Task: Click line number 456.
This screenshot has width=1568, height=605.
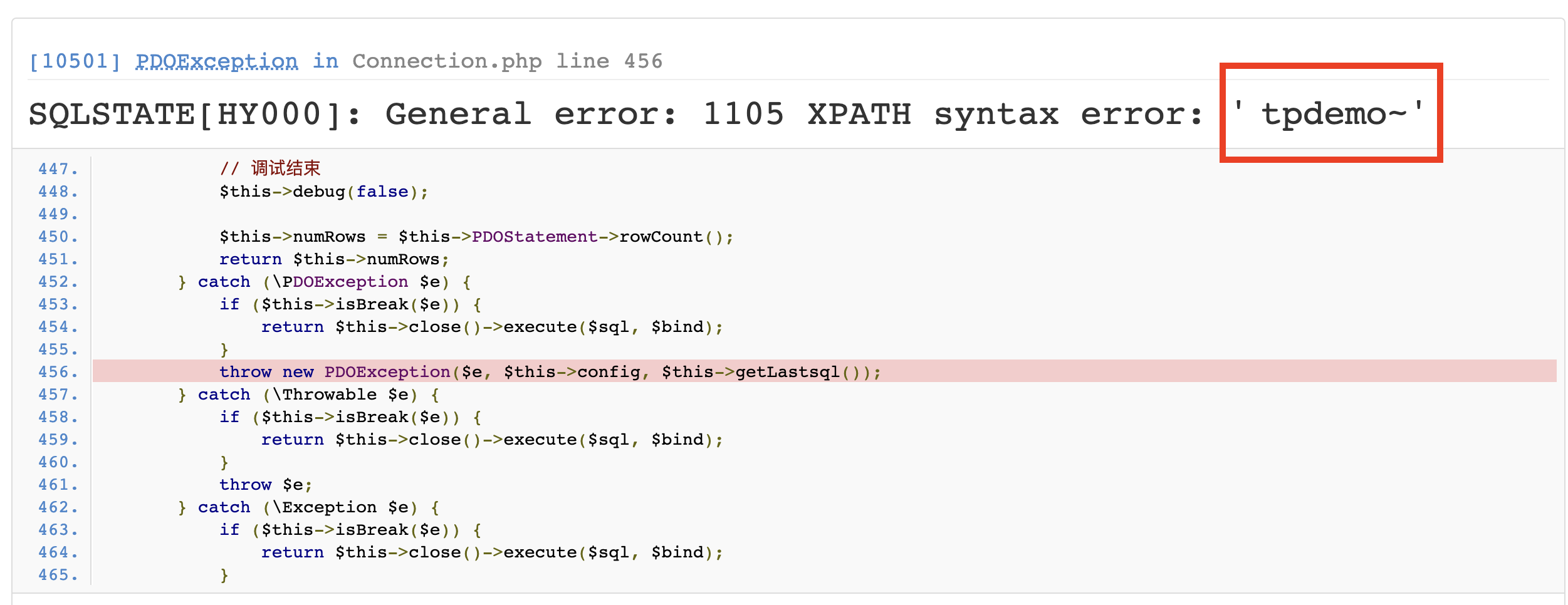Action: [x=58, y=372]
